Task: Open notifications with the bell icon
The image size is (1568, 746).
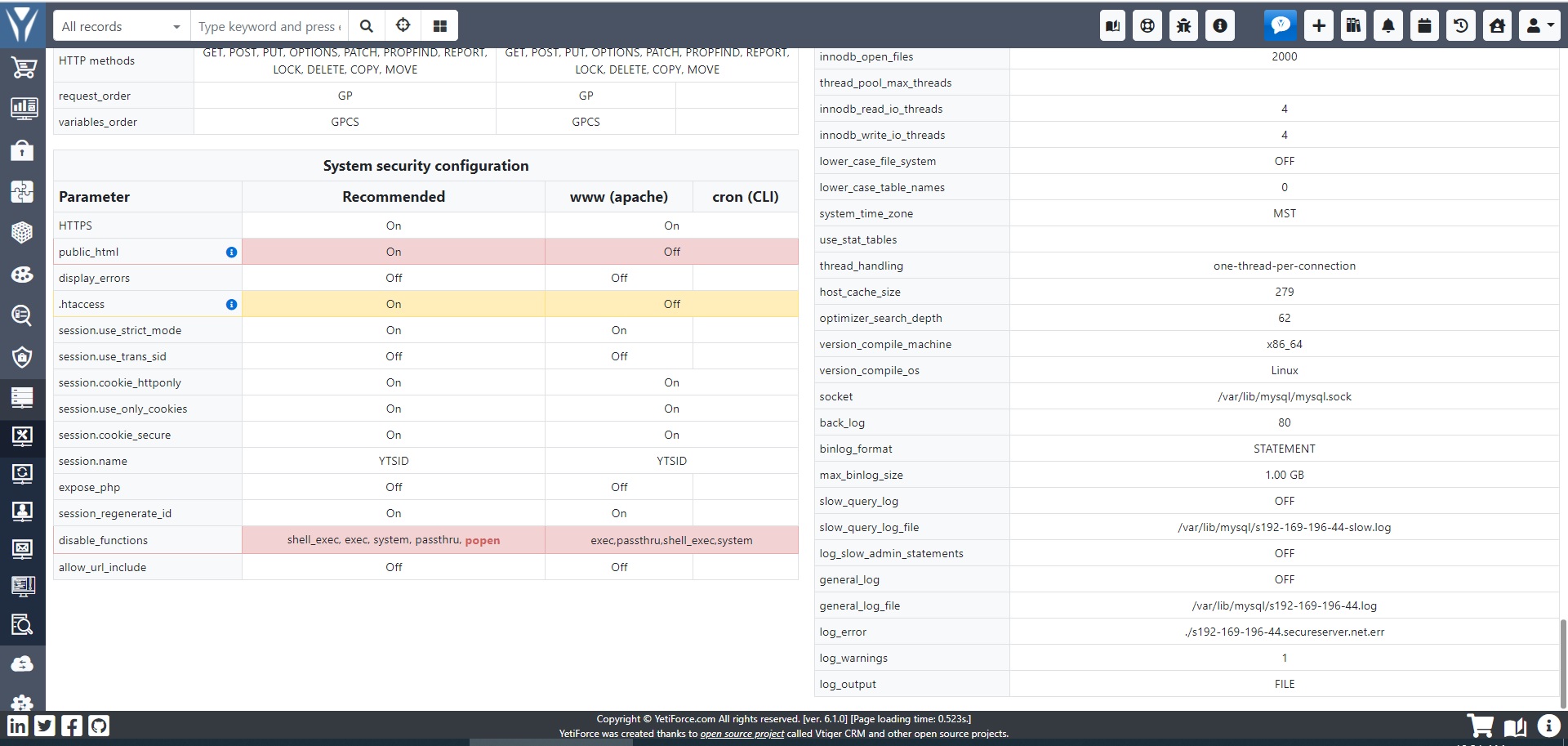Action: tap(1387, 25)
